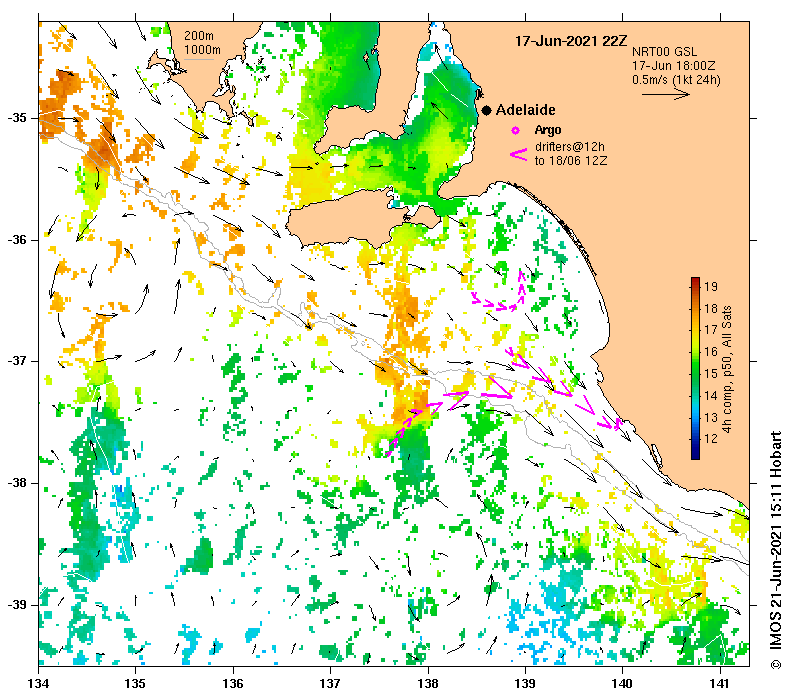This screenshot has width=791, height=700.
Task: Click the 'to 18/06 12Z' legend text
Action: [571, 161]
